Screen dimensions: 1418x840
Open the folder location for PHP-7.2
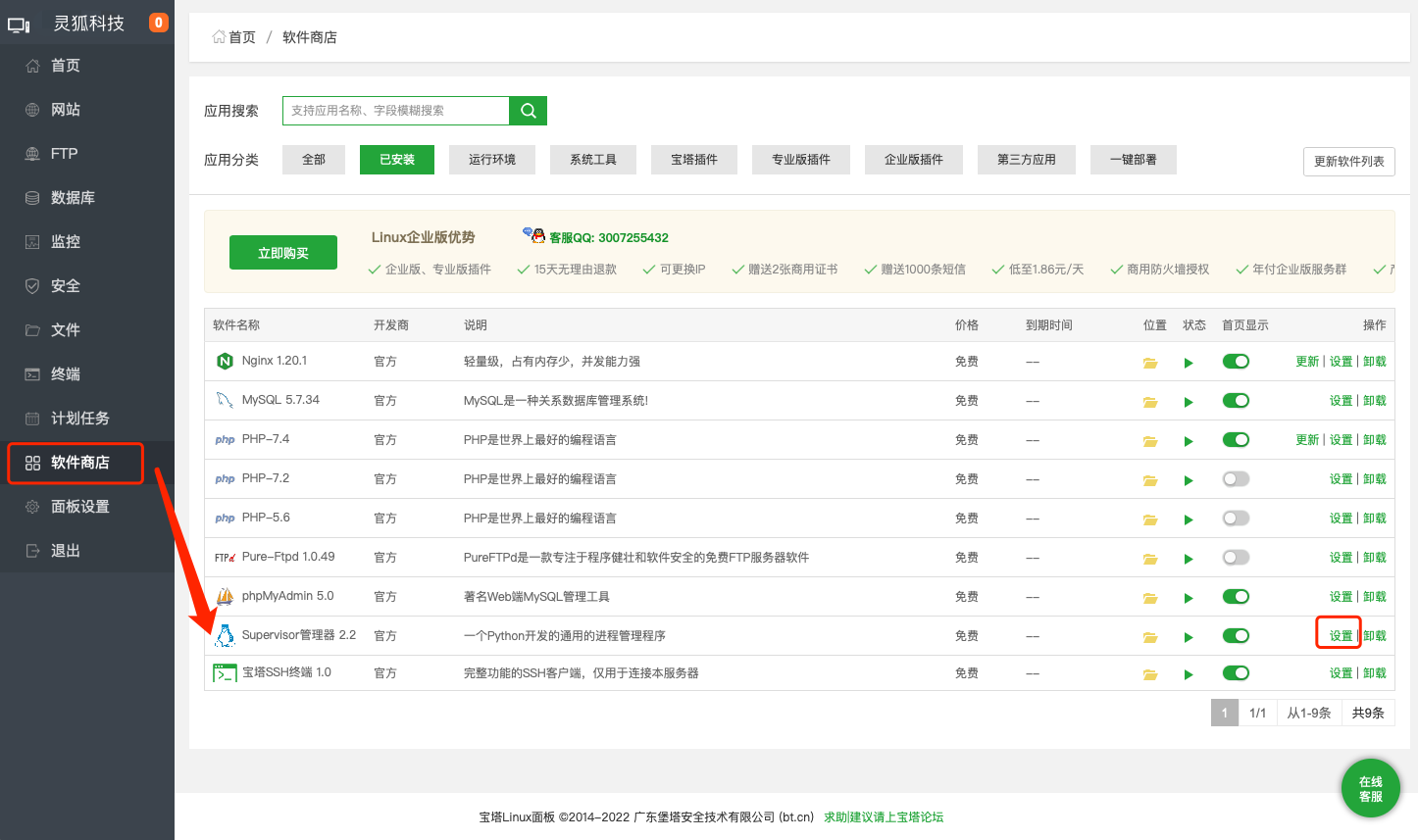click(1150, 480)
